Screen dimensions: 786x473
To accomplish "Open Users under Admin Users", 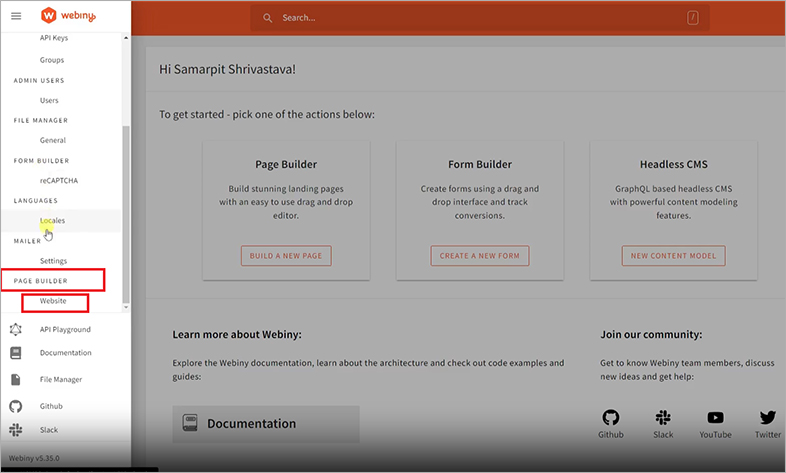I will pyautogui.click(x=49, y=100).
